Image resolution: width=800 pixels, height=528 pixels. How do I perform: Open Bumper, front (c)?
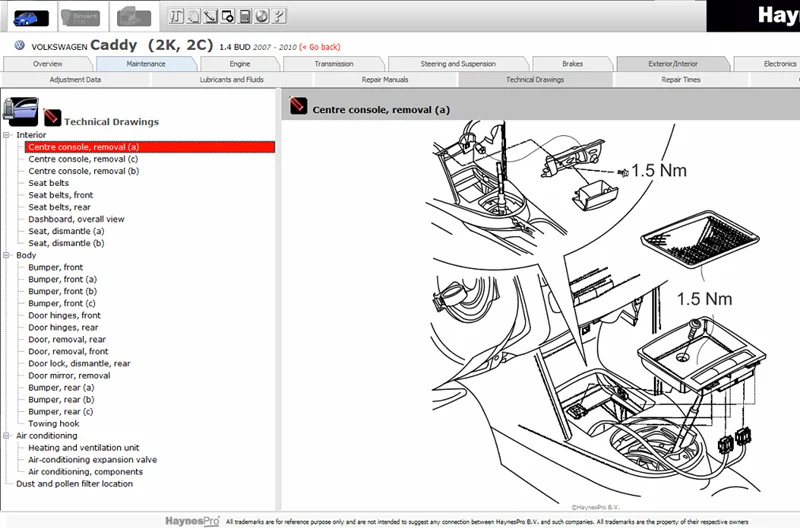62,303
